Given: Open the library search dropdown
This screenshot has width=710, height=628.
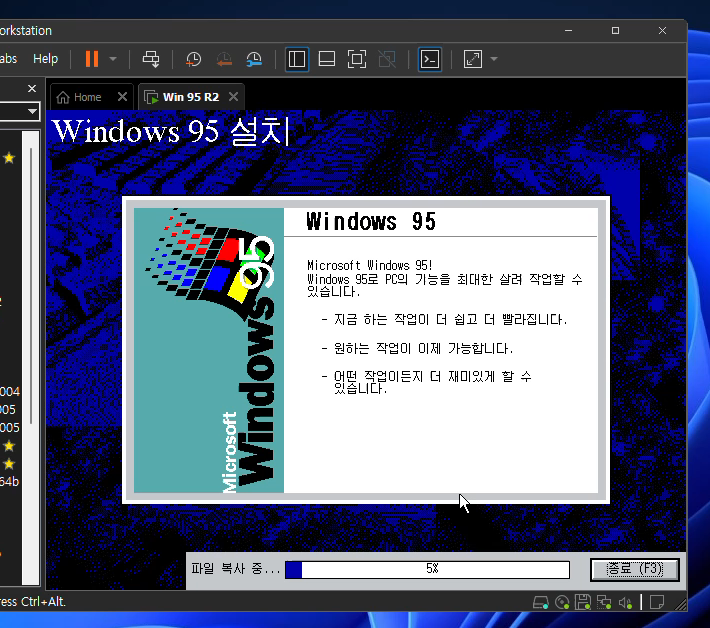Looking at the screenshot, I should (32, 111).
